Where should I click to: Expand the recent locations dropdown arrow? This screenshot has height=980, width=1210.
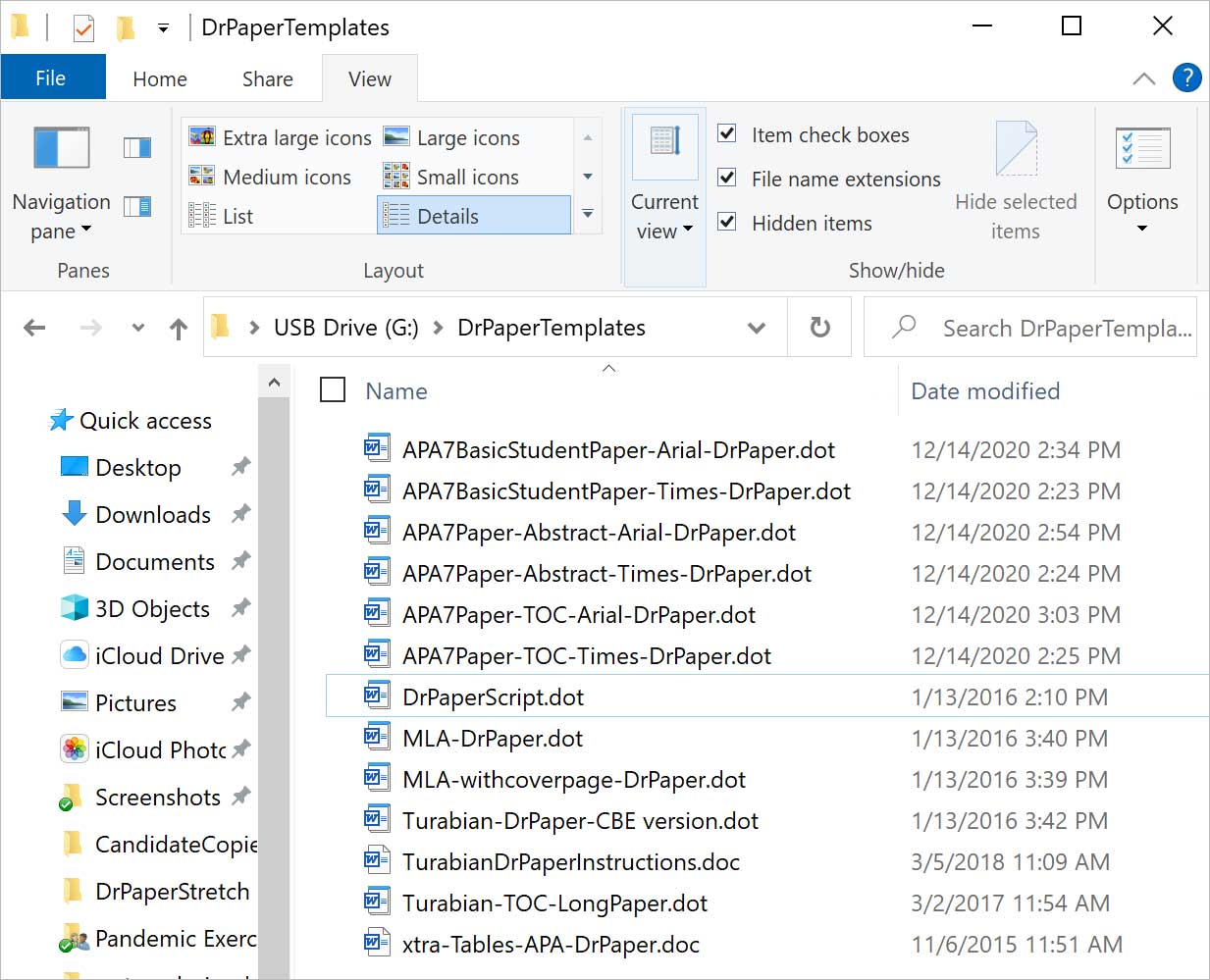click(x=138, y=329)
